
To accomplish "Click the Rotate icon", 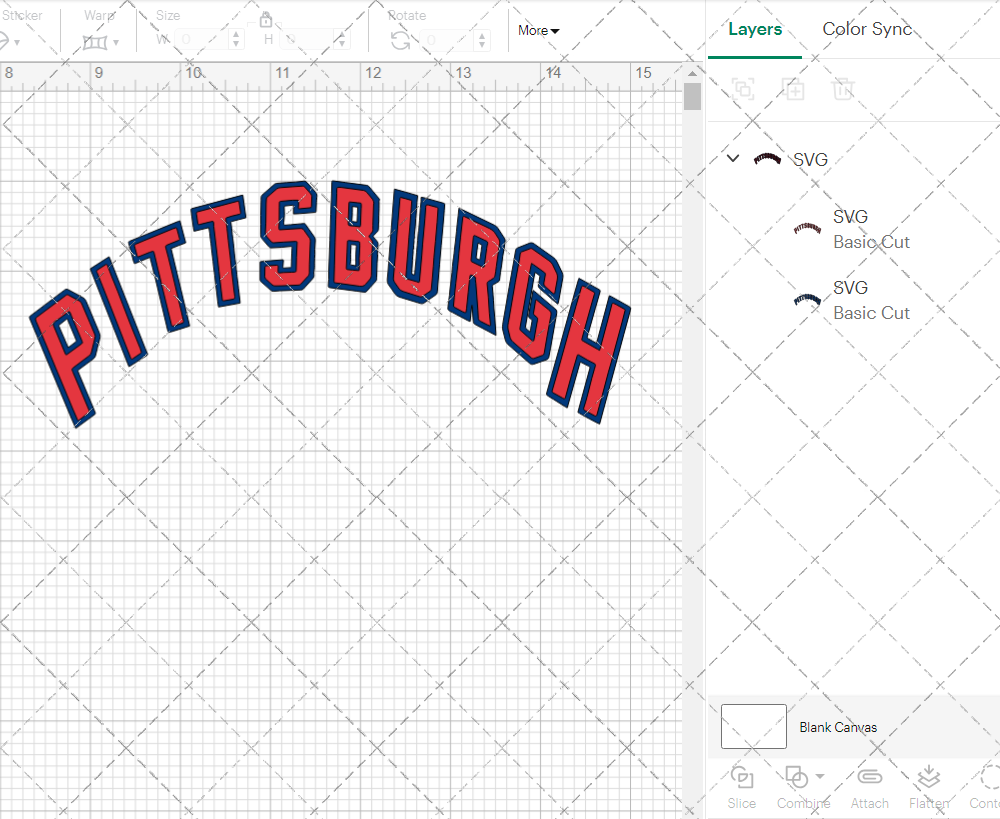I will click(401, 41).
